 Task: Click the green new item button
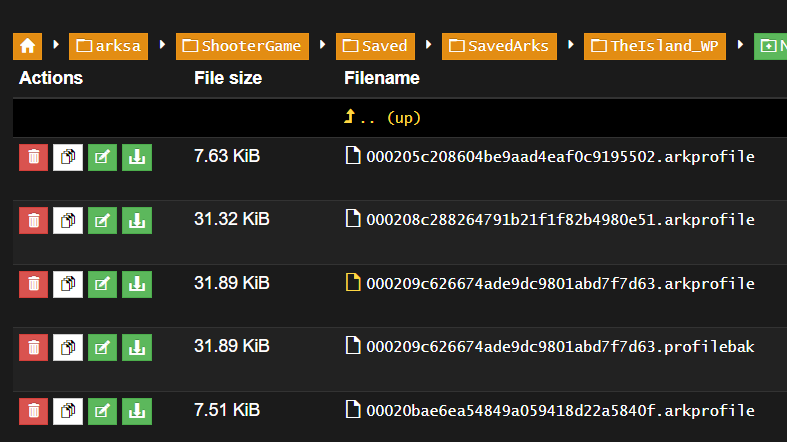click(770, 46)
